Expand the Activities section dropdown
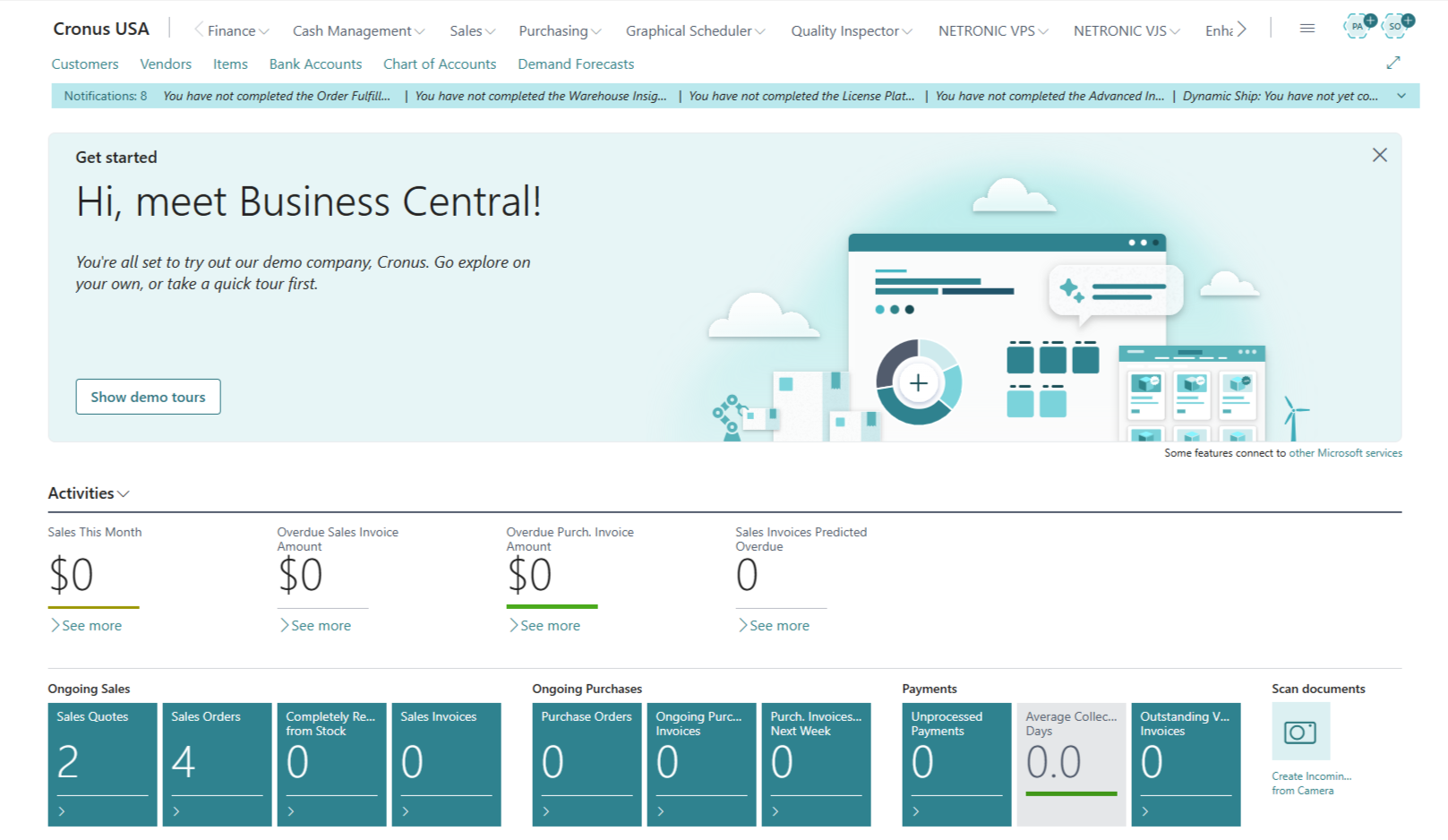 (89, 493)
